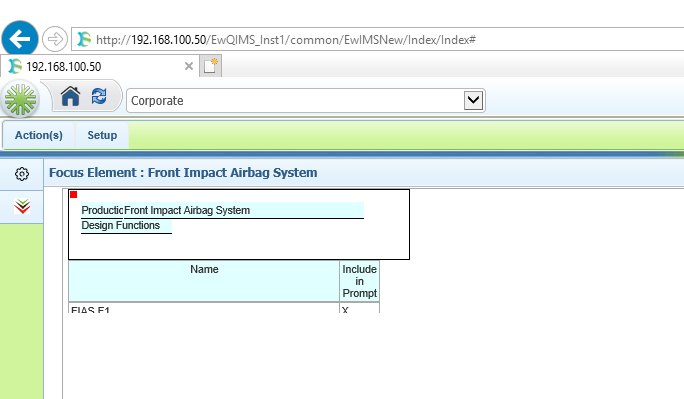The image size is (684, 399).
Task: Click the browser forward arrow button
Action: coord(55,39)
